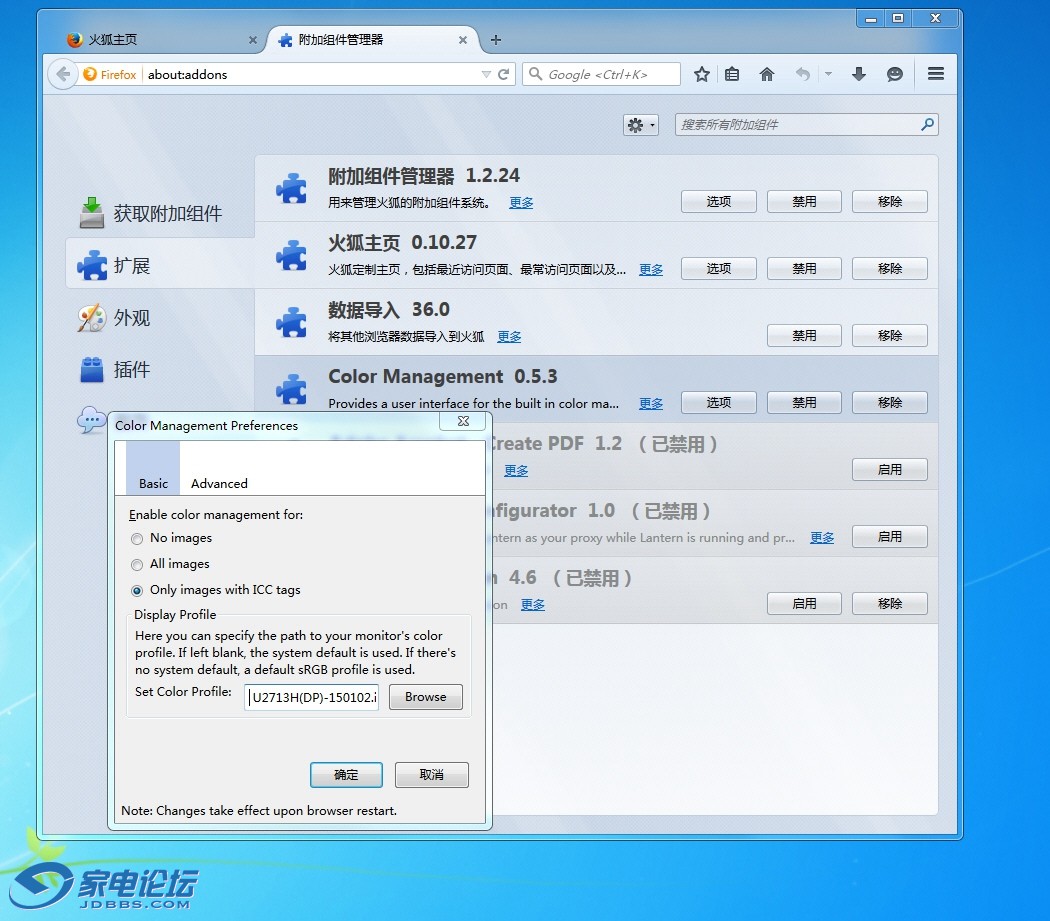Open the bookmarks list icon
Viewport: 1050px width, 921px height.
tap(732, 74)
